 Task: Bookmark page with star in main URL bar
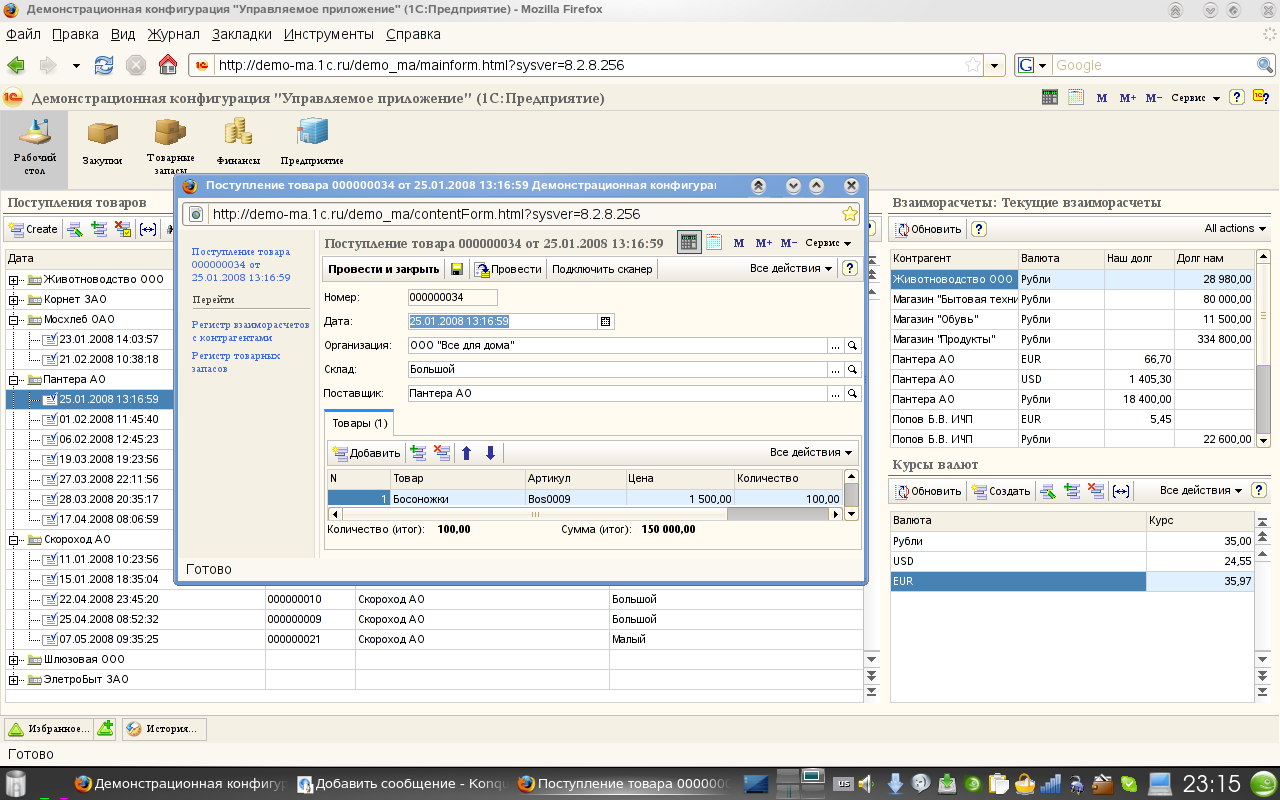pos(972,65)
